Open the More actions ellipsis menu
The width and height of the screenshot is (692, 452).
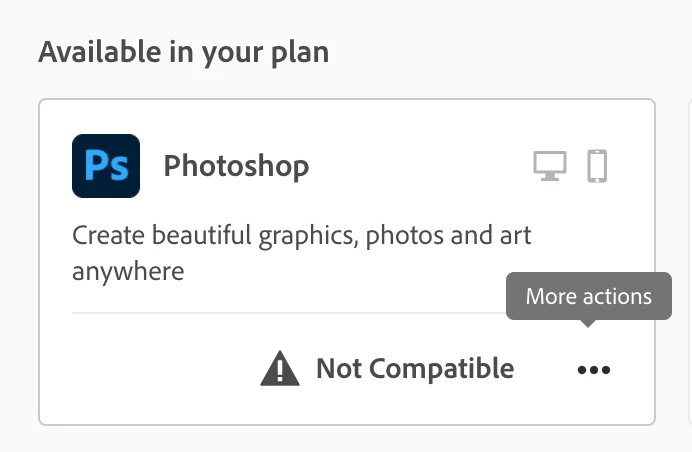(x=594, y=369)
